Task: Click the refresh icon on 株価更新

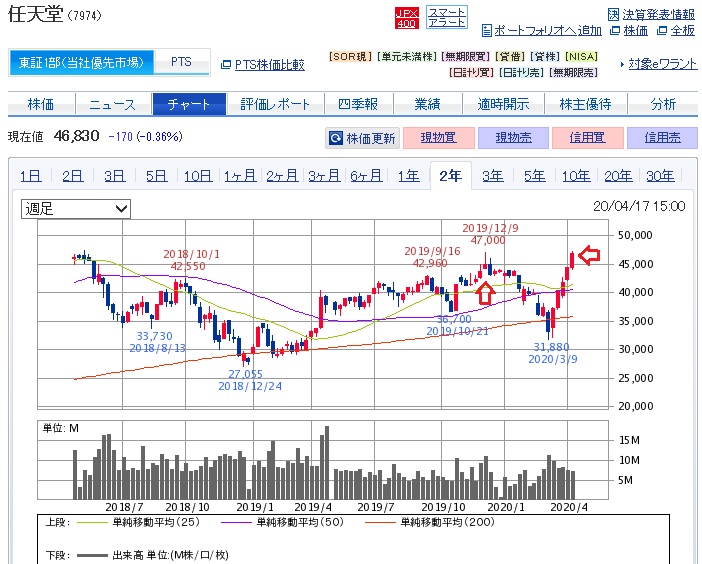Action: pos(336,138)
